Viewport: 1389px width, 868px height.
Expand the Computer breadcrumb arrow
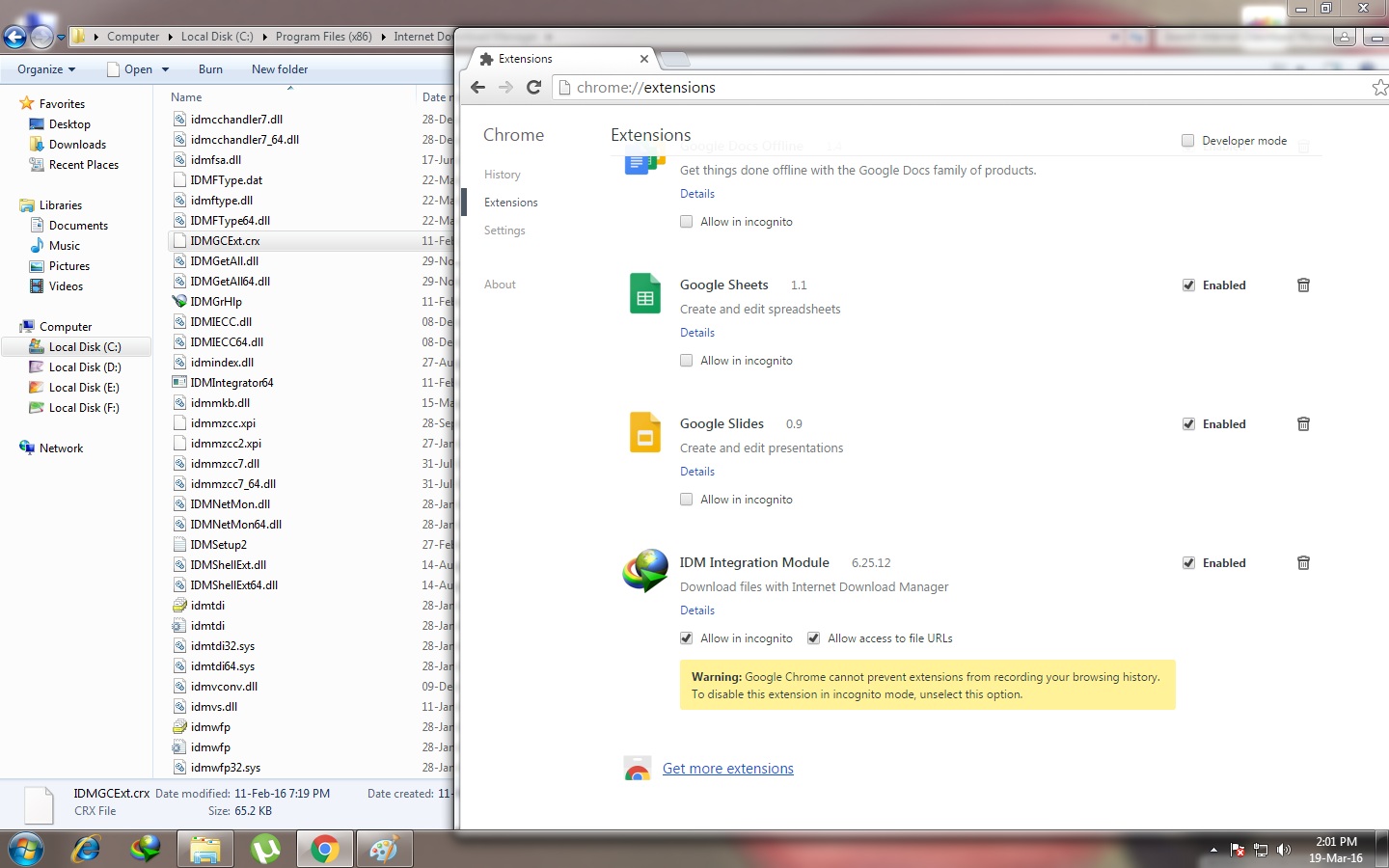click(171, 37)
